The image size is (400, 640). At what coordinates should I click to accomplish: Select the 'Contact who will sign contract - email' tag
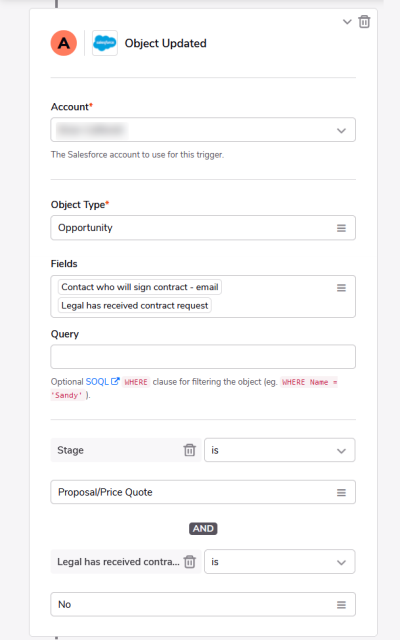[140, 287]
